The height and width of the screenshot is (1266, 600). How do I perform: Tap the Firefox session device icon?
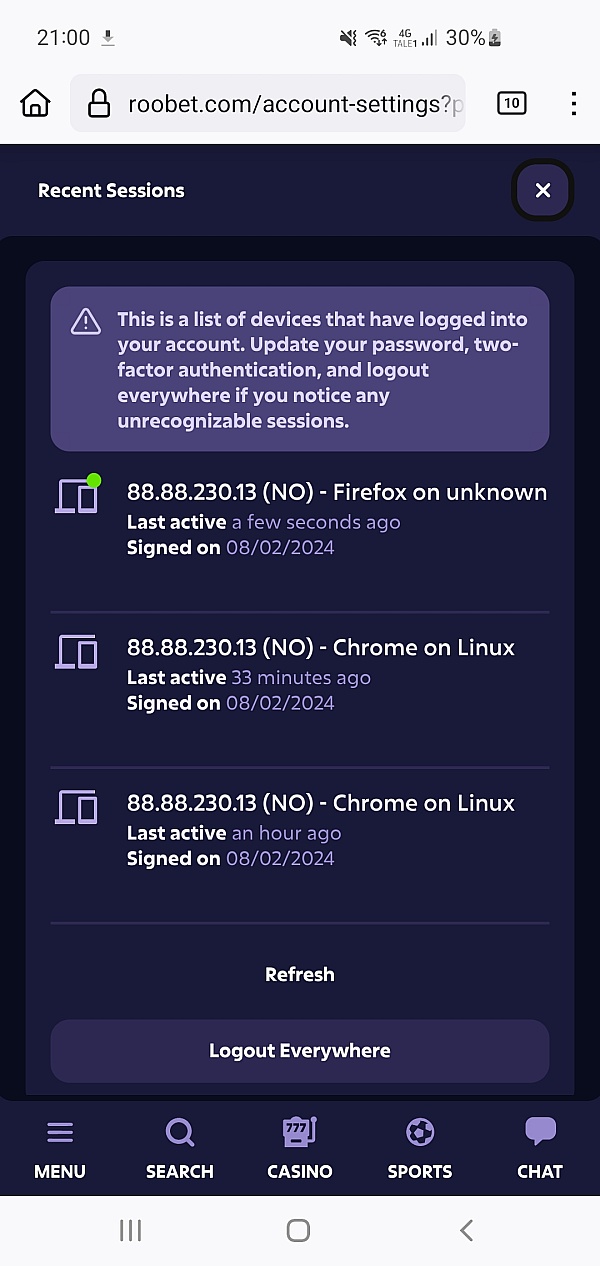tap(77, 495)
